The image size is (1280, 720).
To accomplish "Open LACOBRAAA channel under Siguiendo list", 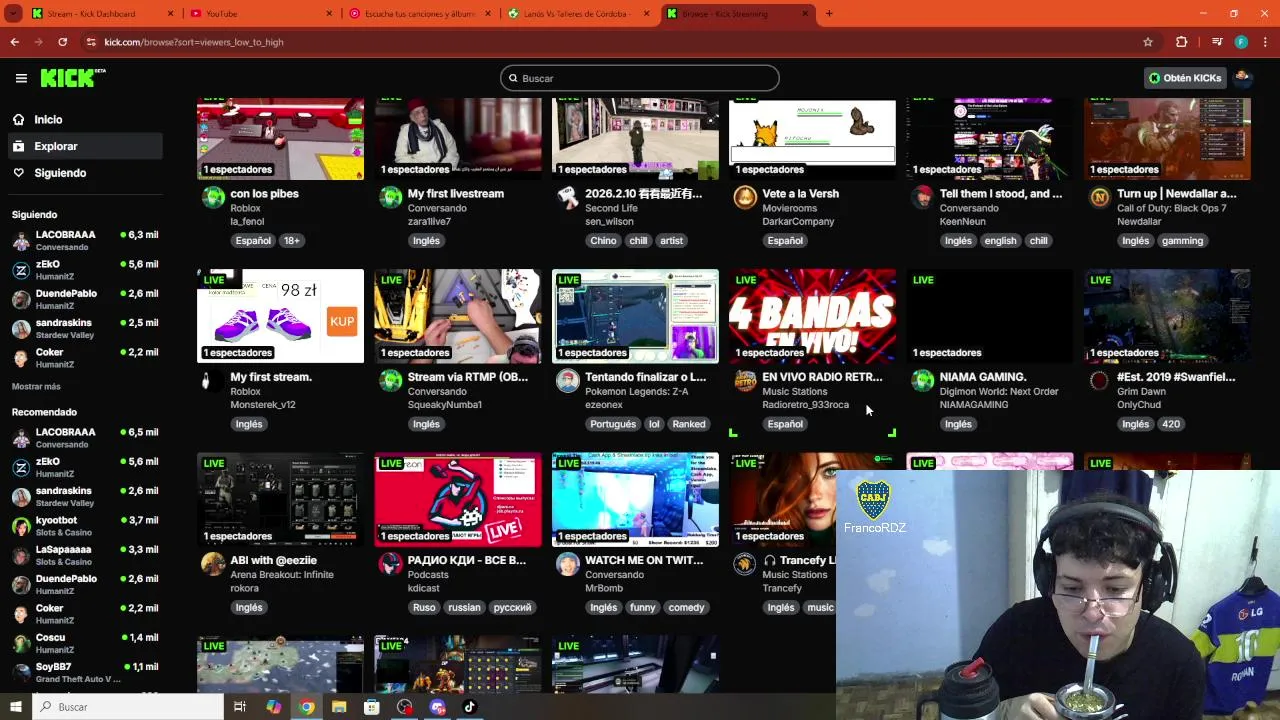I will (x=85, y=241).
